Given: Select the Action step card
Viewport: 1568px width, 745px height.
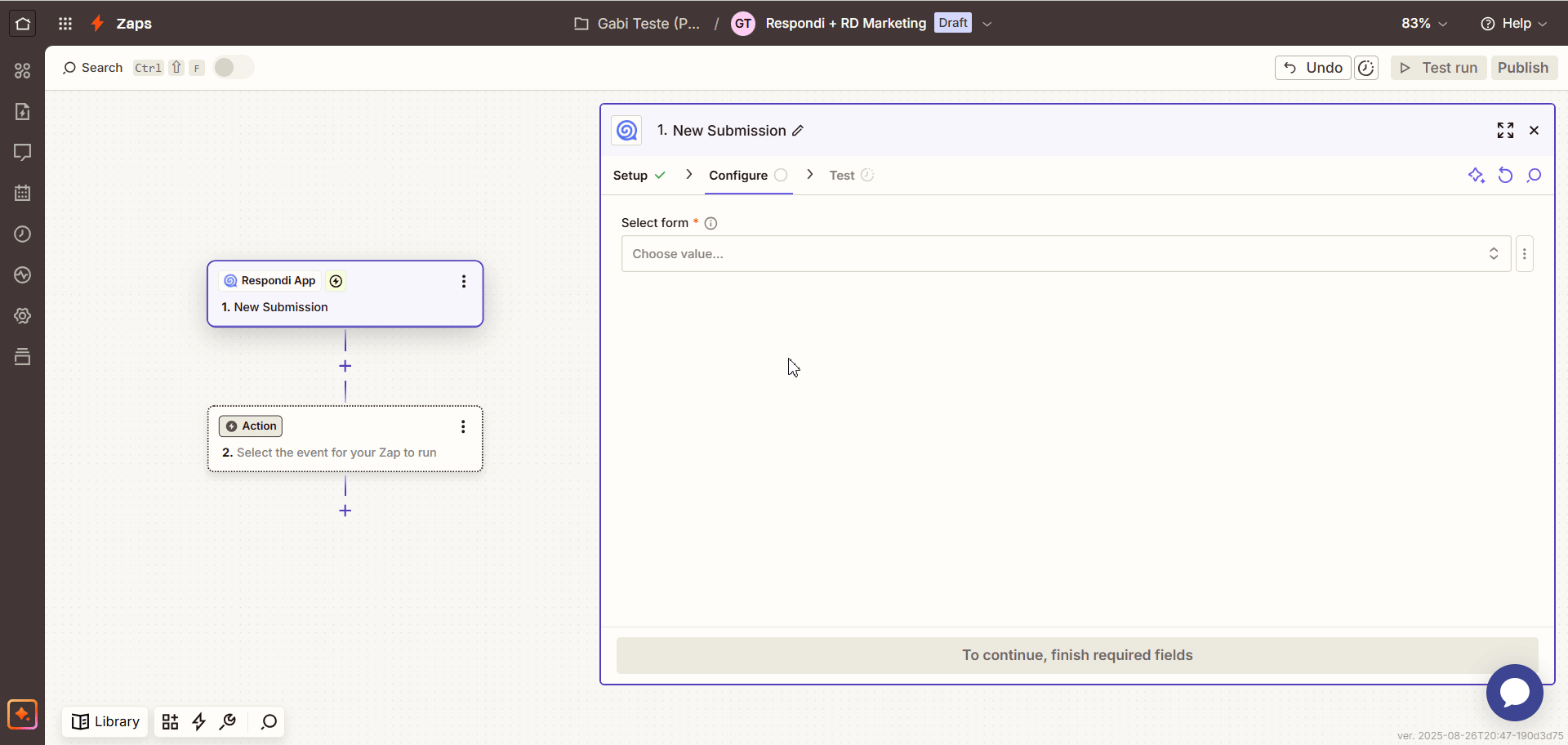Looking at the screenshot, I should click(345, 439).
